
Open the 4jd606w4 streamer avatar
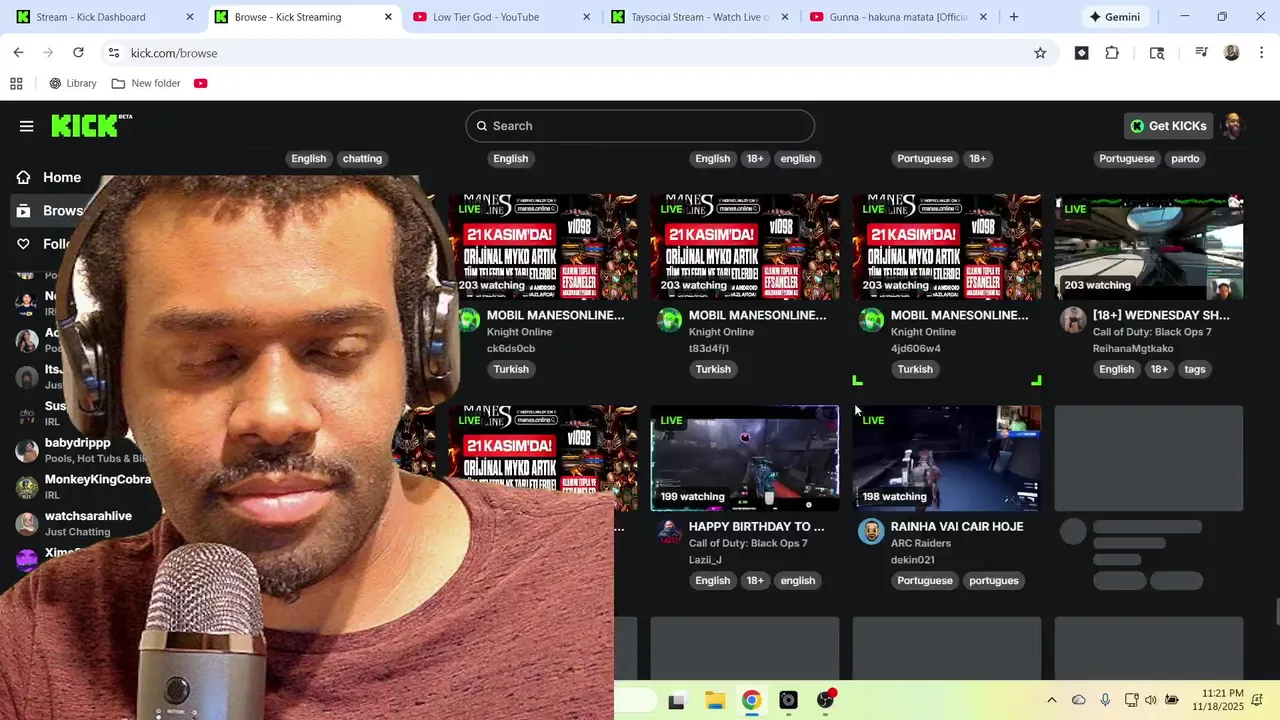click(x=872, y=320)
